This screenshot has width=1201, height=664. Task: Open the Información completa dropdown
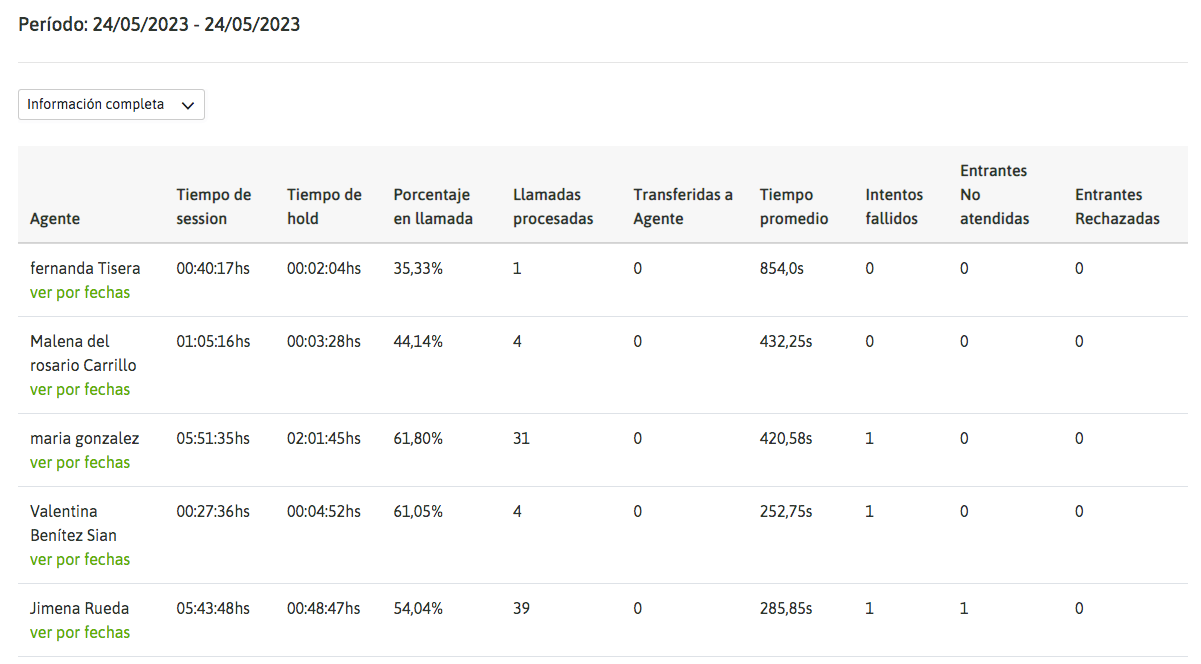(x=111, y=105)
